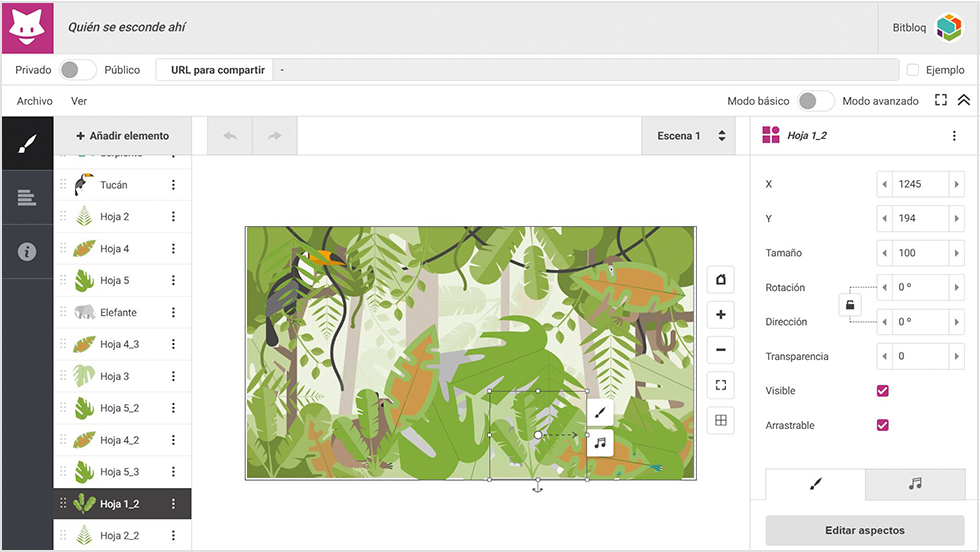Screen dimensions: 980x552
Task: Increase the X value with right arrow
Action: point(956,184)
